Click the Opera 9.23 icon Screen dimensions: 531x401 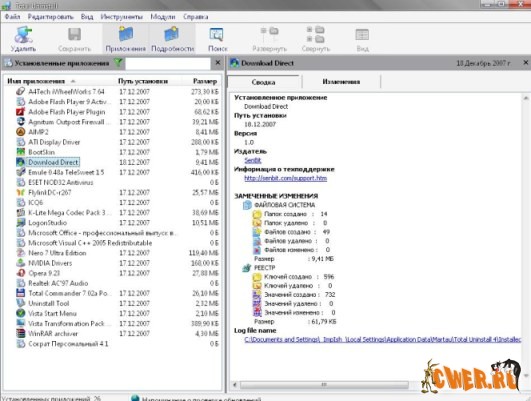click(21, 273)
